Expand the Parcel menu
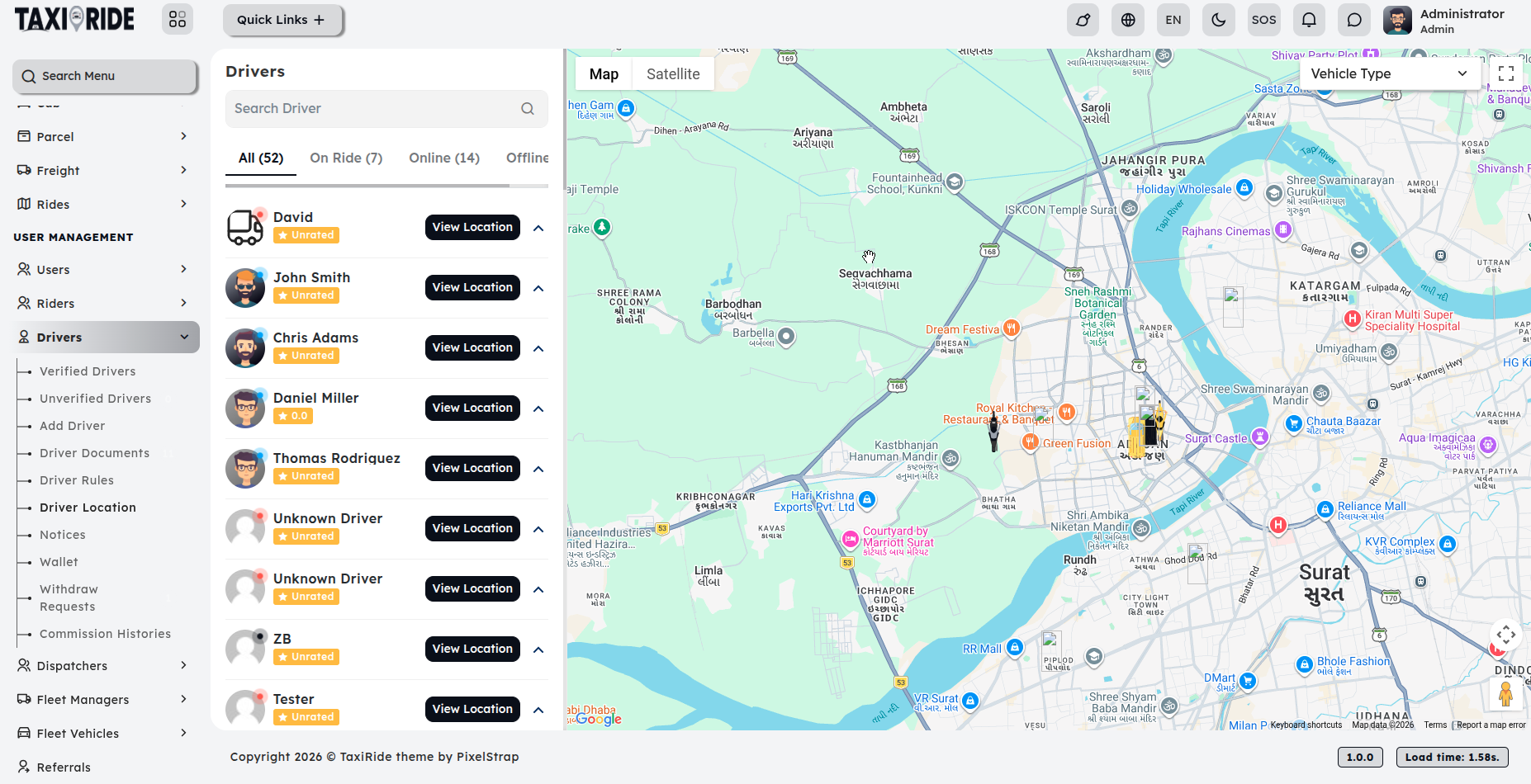Screen dimensions: 1531x784 pyautogui.click(x=105, y=136)
